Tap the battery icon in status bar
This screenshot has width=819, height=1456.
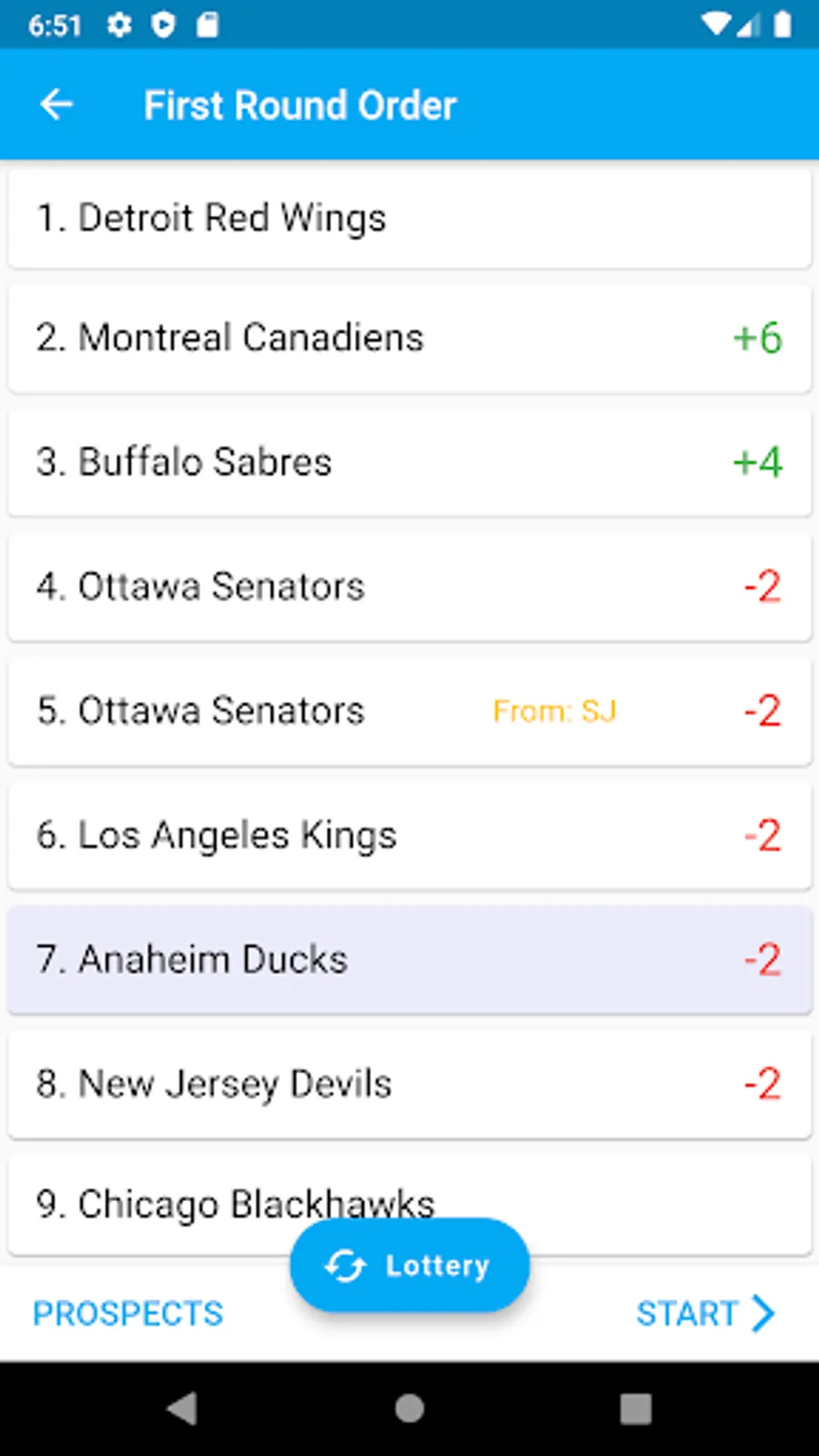(x=783, y=25)
